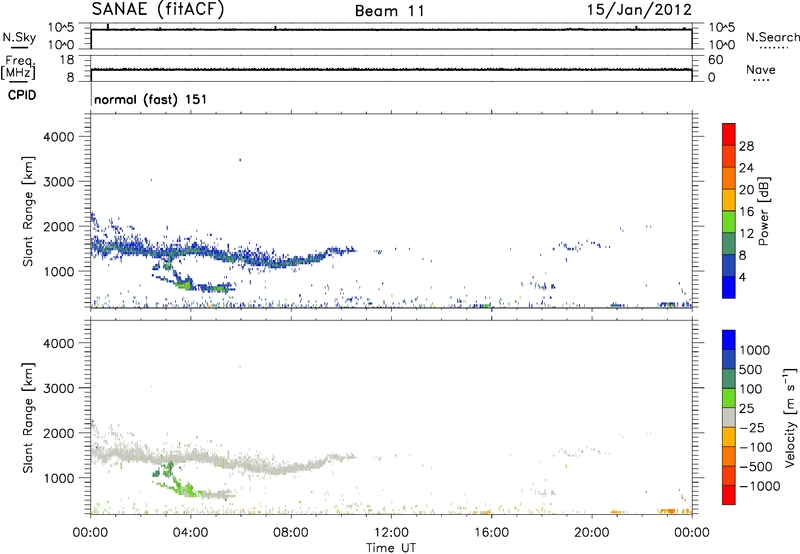Click the Time UT axis title
Screen dimensions: 800x554
click(x=391, y=548)
